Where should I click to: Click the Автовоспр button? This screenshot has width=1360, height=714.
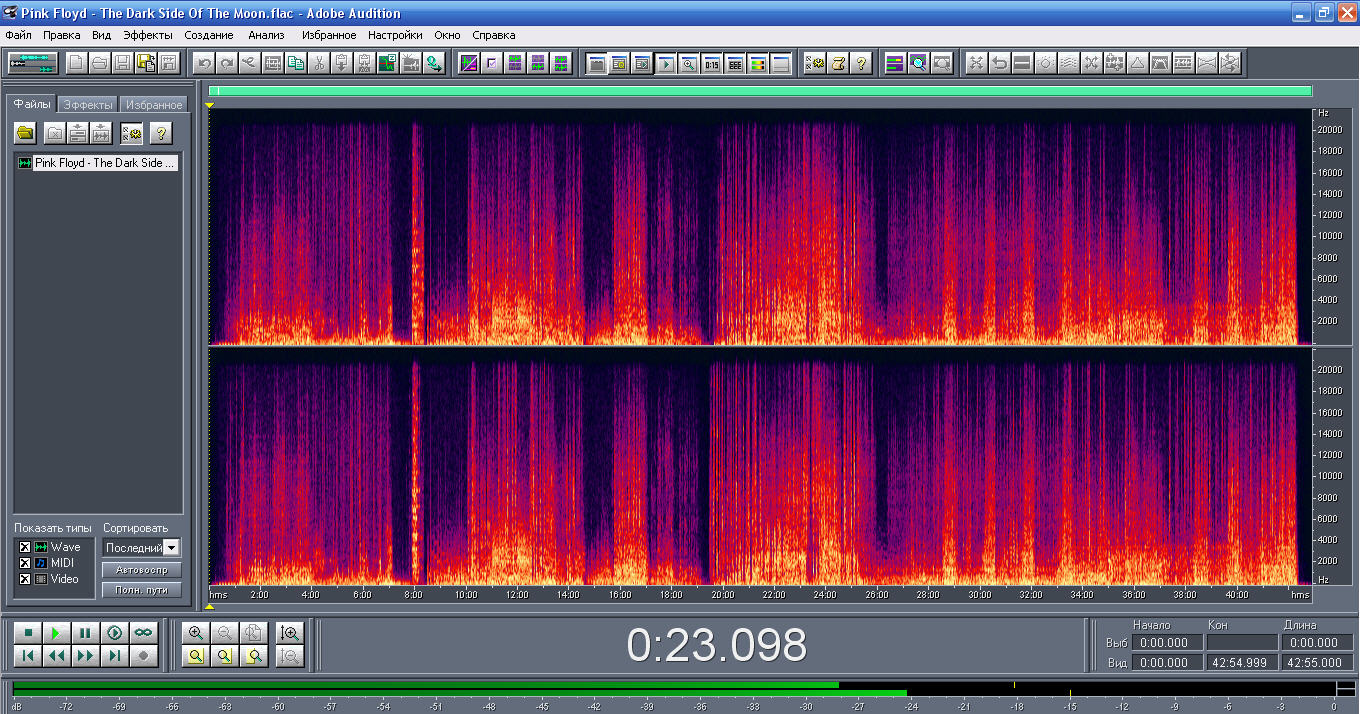click(141, 570)
